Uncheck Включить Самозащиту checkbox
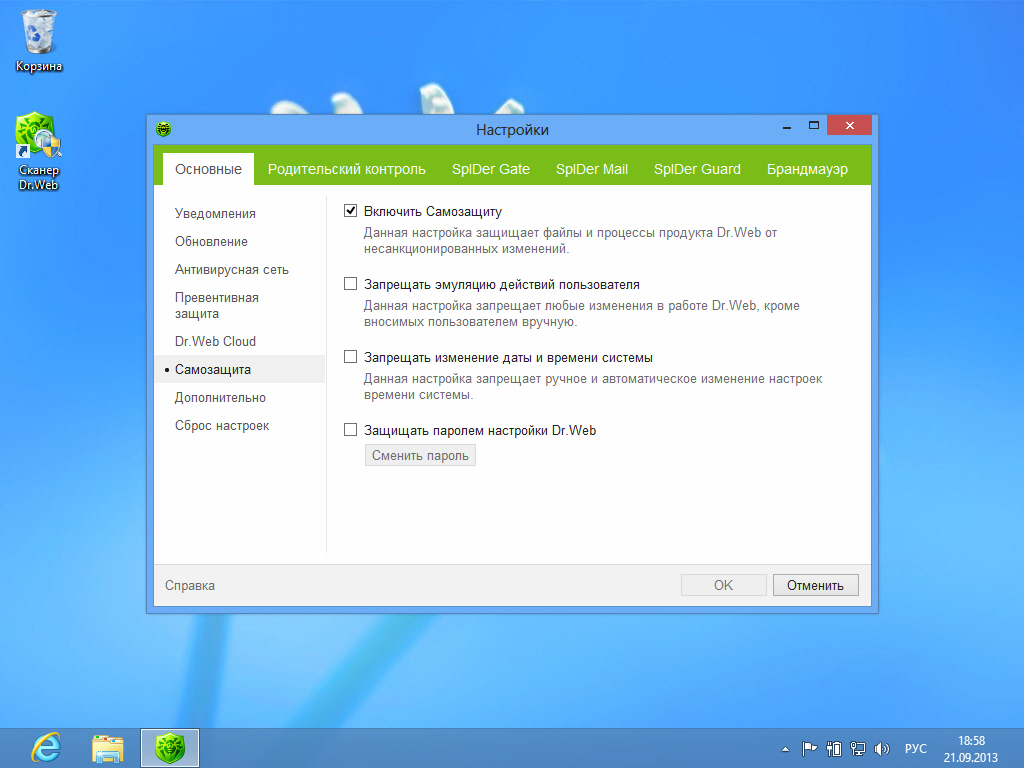 [351, 210]
